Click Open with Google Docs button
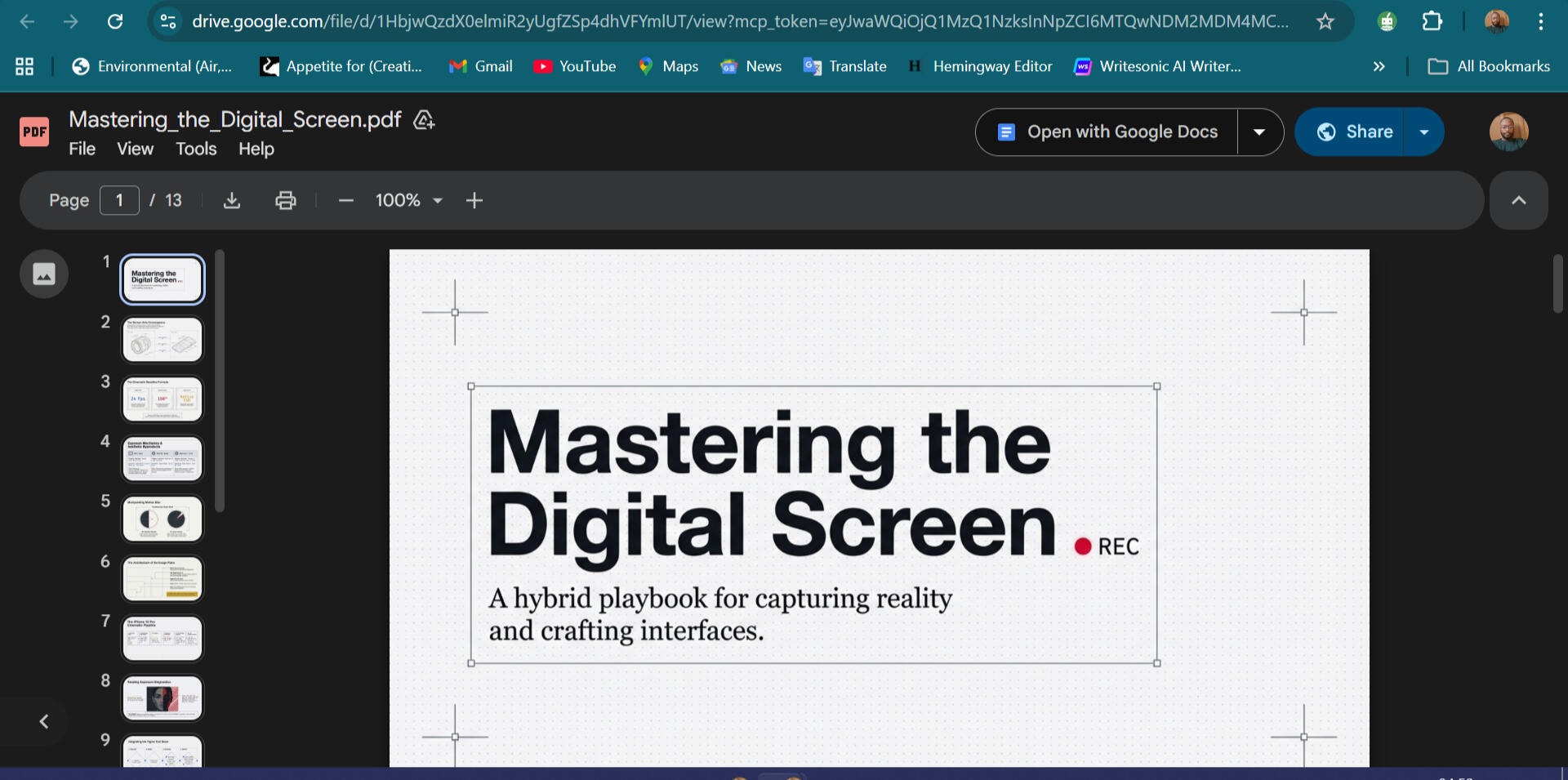 pos(1107,131)
